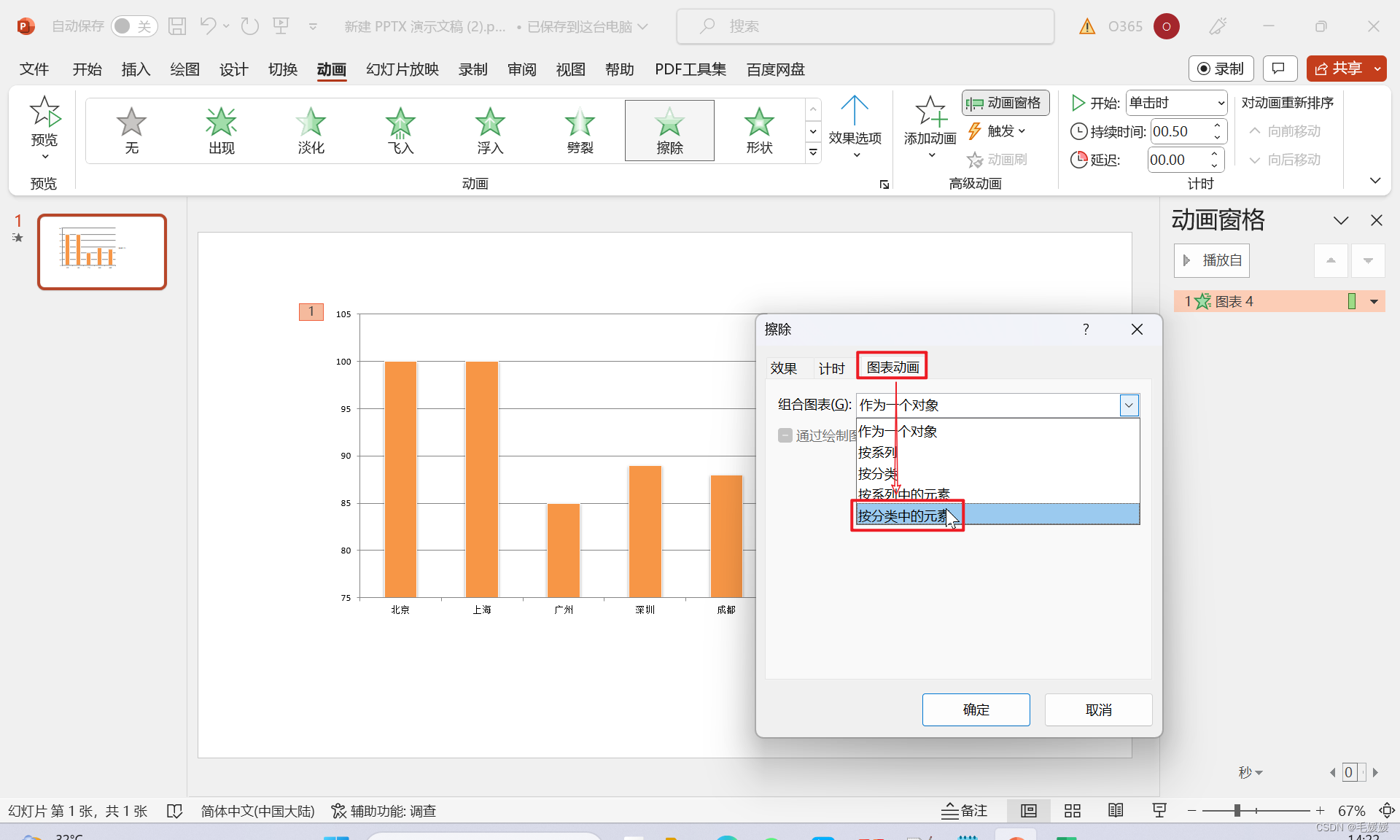Click the 动画 ribbon tab
Viewport: 1400px width, 840px height.
coord(333,69)
